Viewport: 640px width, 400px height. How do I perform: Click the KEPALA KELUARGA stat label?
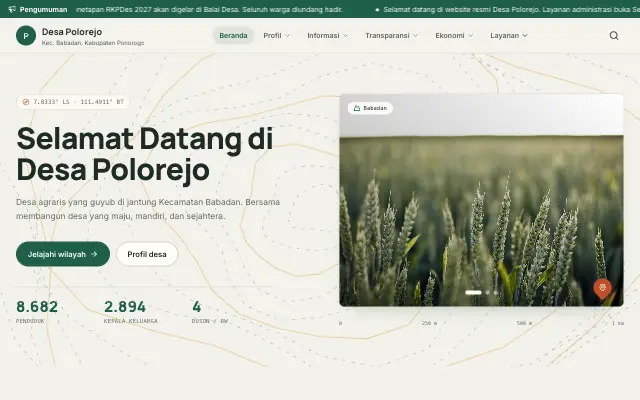[x=131, y=321]
